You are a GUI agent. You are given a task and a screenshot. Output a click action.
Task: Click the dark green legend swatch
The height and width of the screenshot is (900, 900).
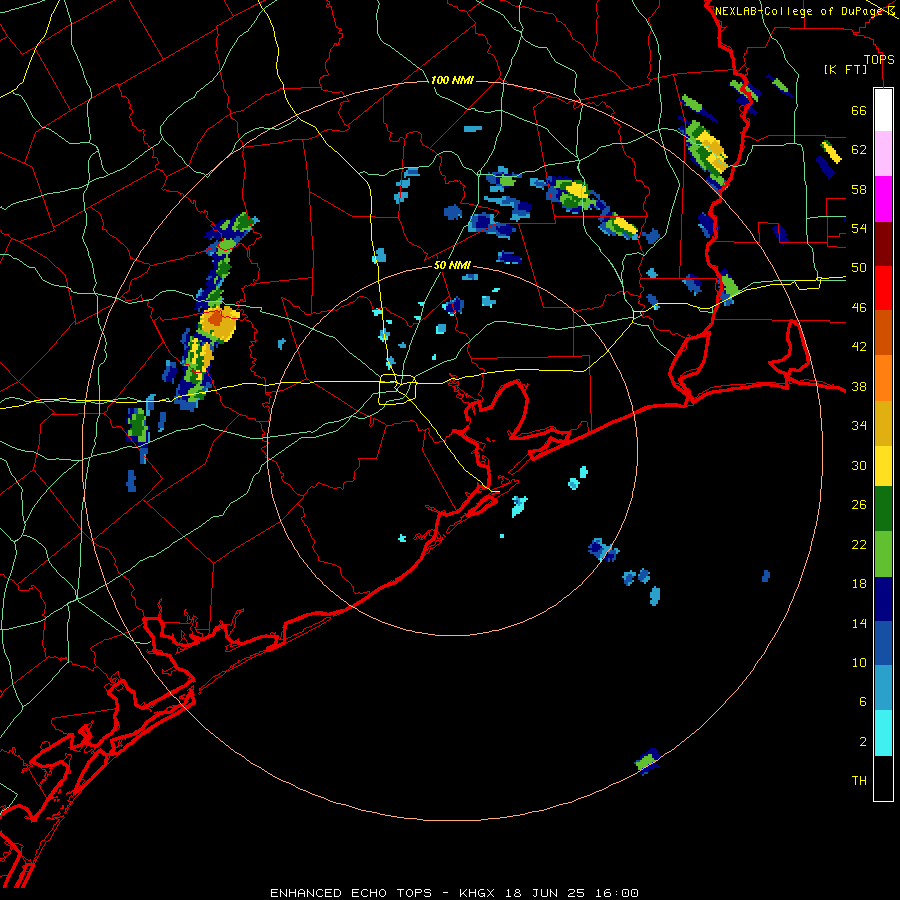(x=883, y=509)
